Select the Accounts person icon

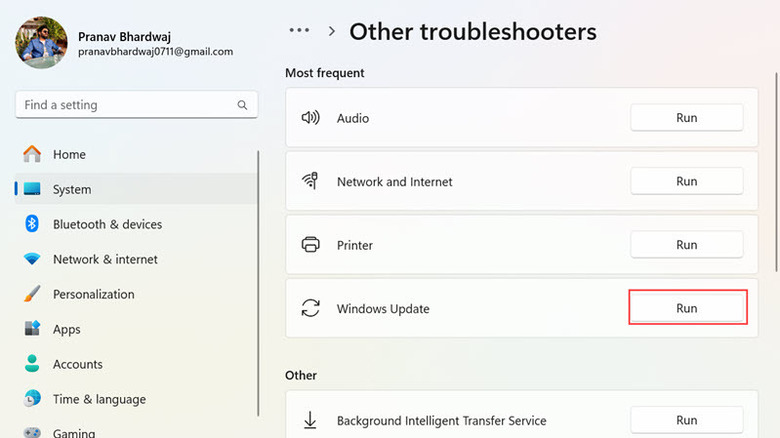pyautogui.click(x=32, y=364)
